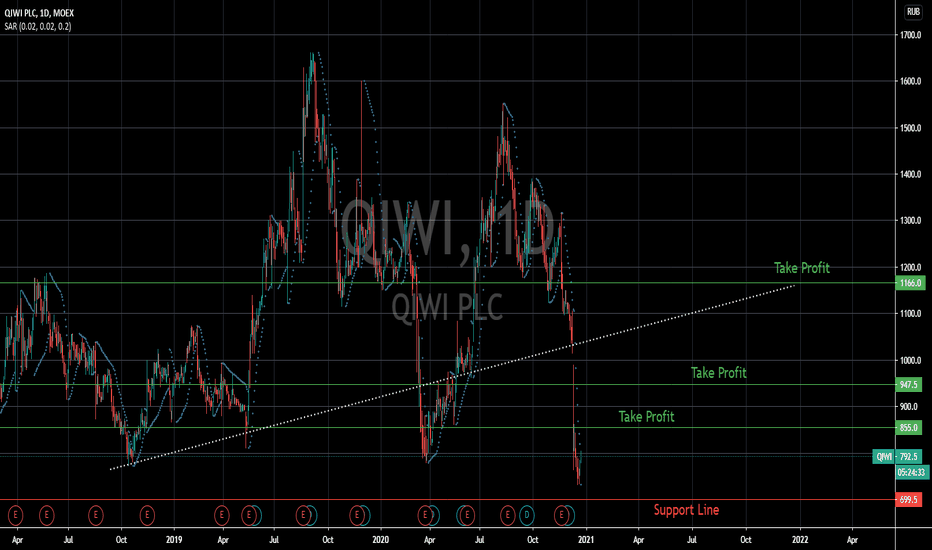Viewport: 932px width, 550px height.
Task: Click the 1600.0 price scale label
Action: 909,81
